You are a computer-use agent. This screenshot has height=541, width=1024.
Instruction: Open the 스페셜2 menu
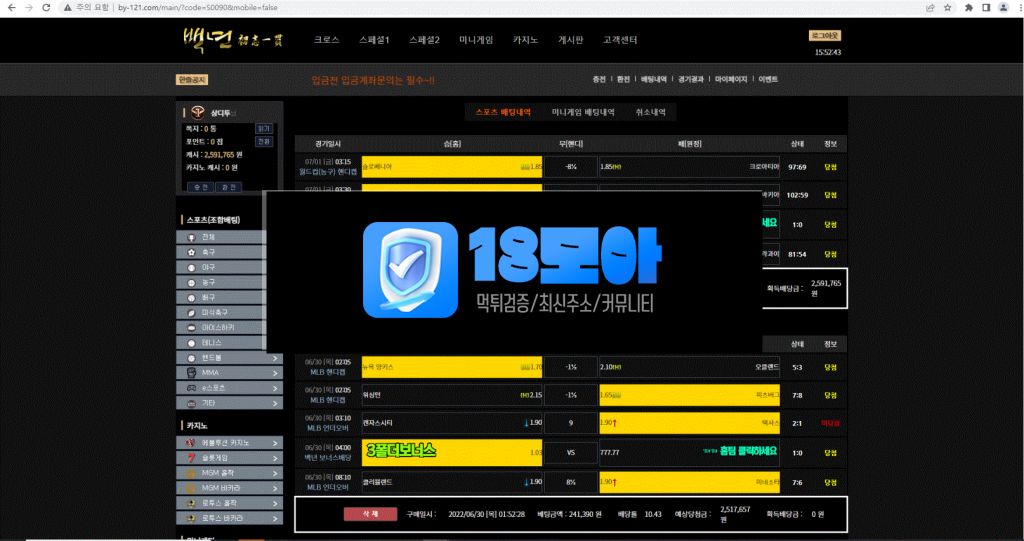pos(424,40)
